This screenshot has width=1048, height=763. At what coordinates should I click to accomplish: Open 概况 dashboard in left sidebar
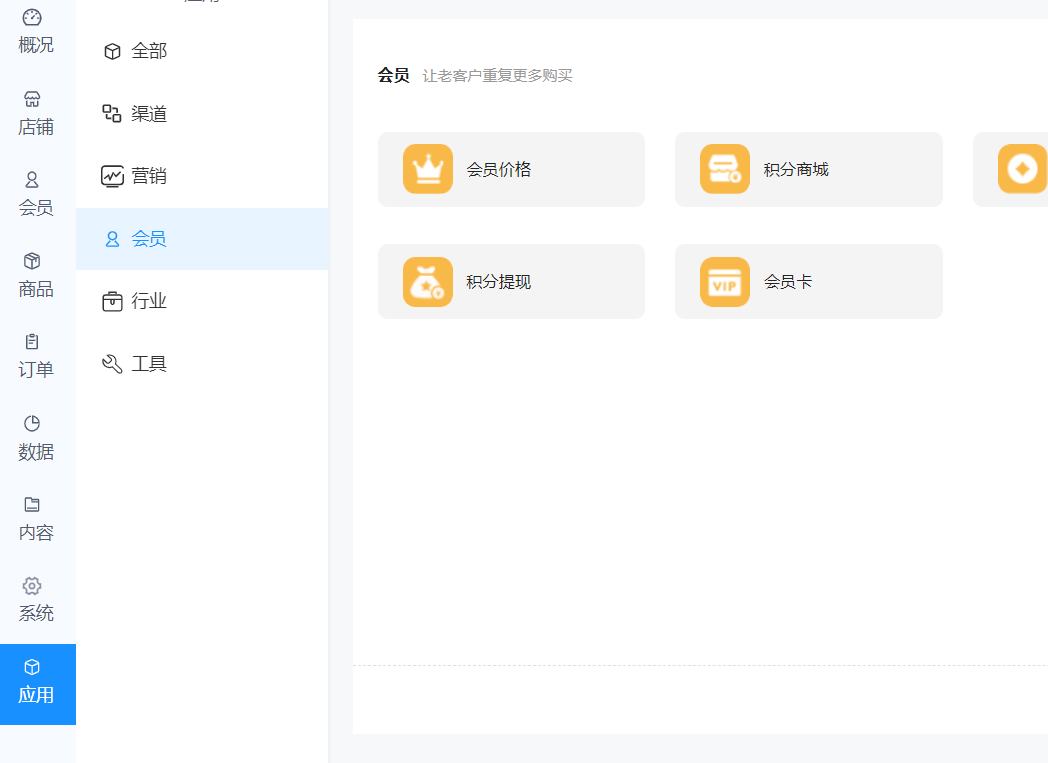point(36,31)
